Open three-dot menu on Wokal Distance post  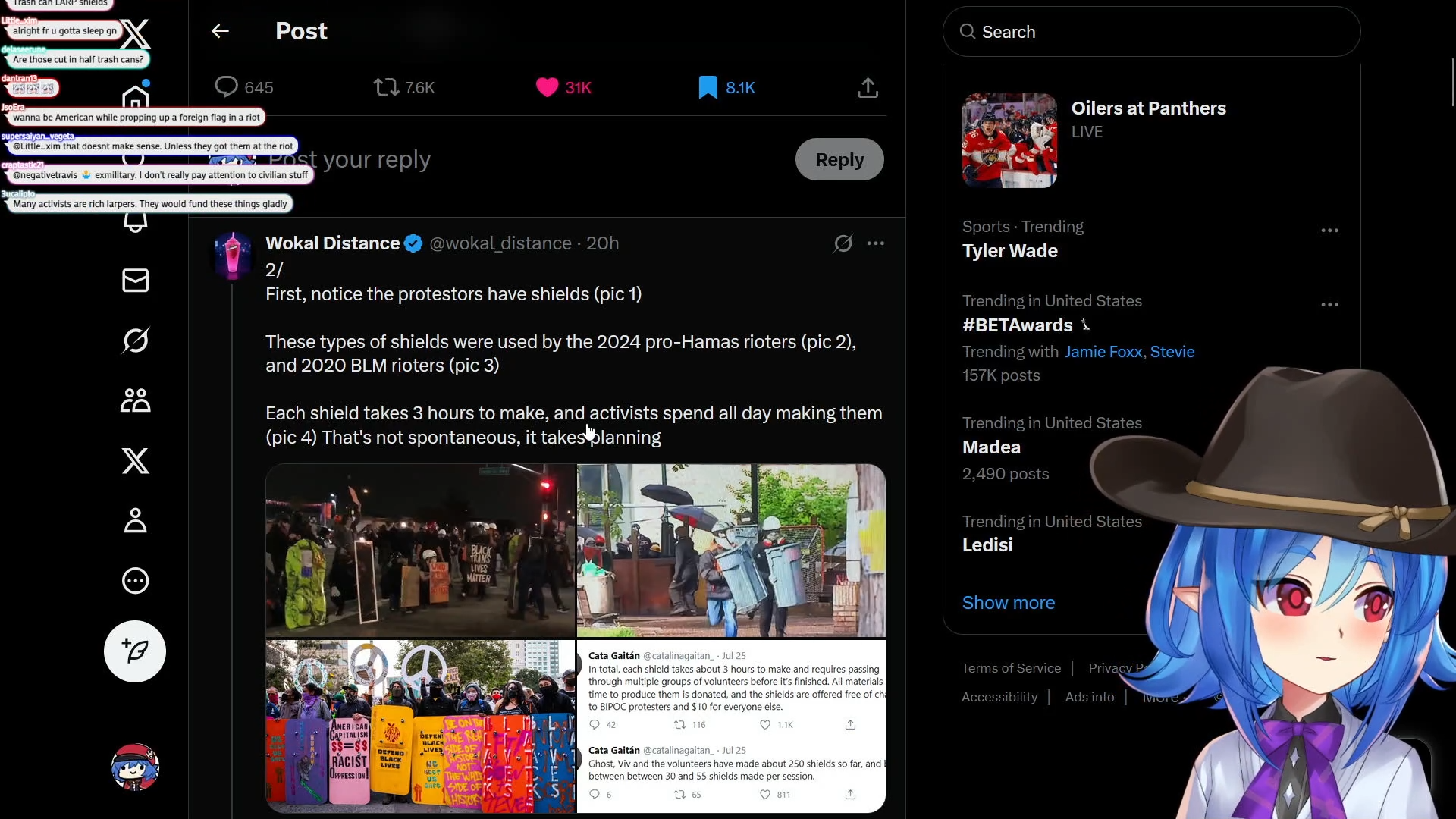(875, 243)
